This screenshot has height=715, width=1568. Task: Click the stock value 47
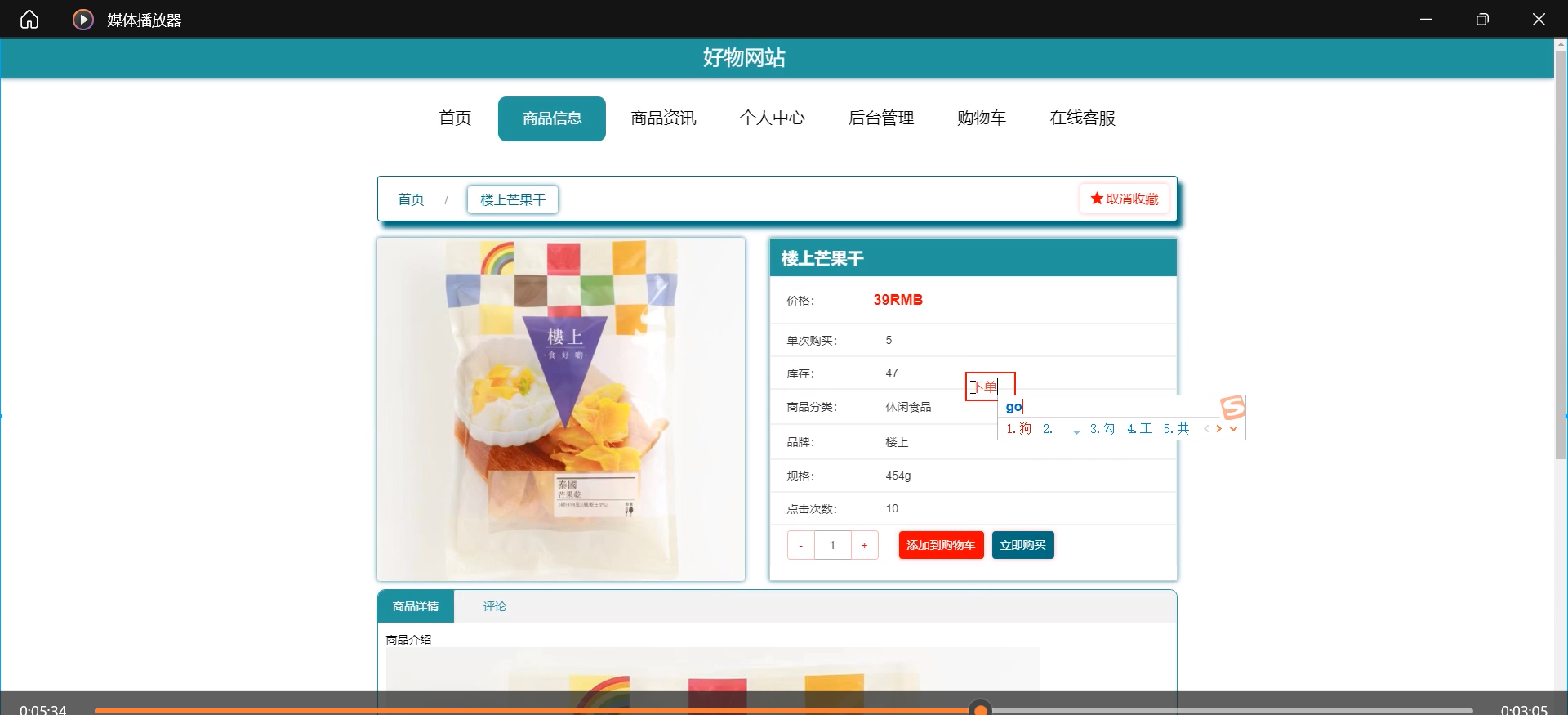pyautogui.click(x=892, y=373)
